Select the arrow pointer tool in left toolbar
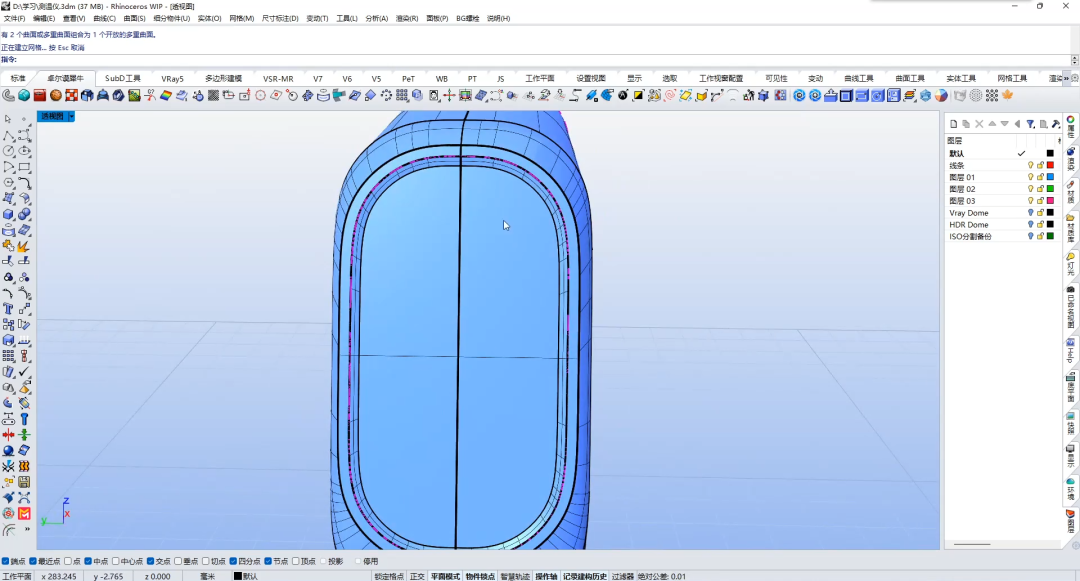 (8, 119)
